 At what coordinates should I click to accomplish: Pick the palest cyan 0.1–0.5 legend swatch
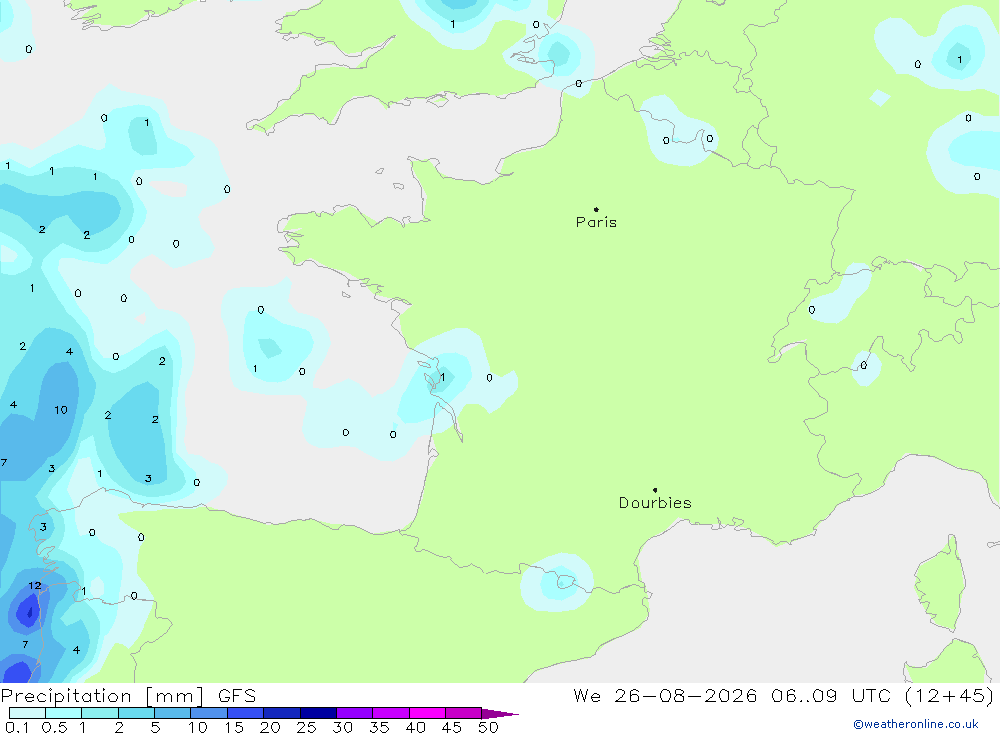pos(27,713)
